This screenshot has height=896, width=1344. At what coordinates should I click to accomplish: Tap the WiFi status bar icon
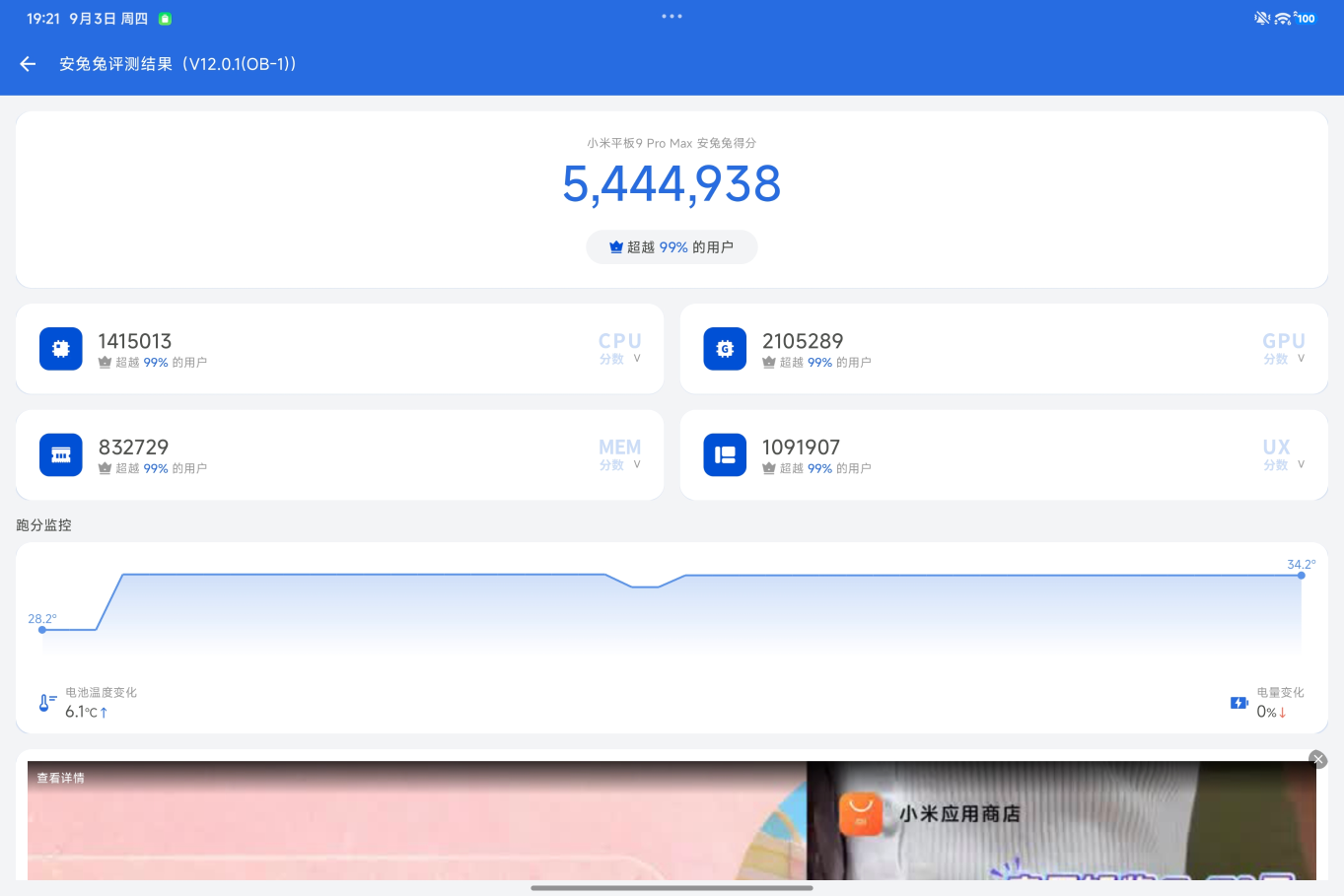[x=1283, y=18]
